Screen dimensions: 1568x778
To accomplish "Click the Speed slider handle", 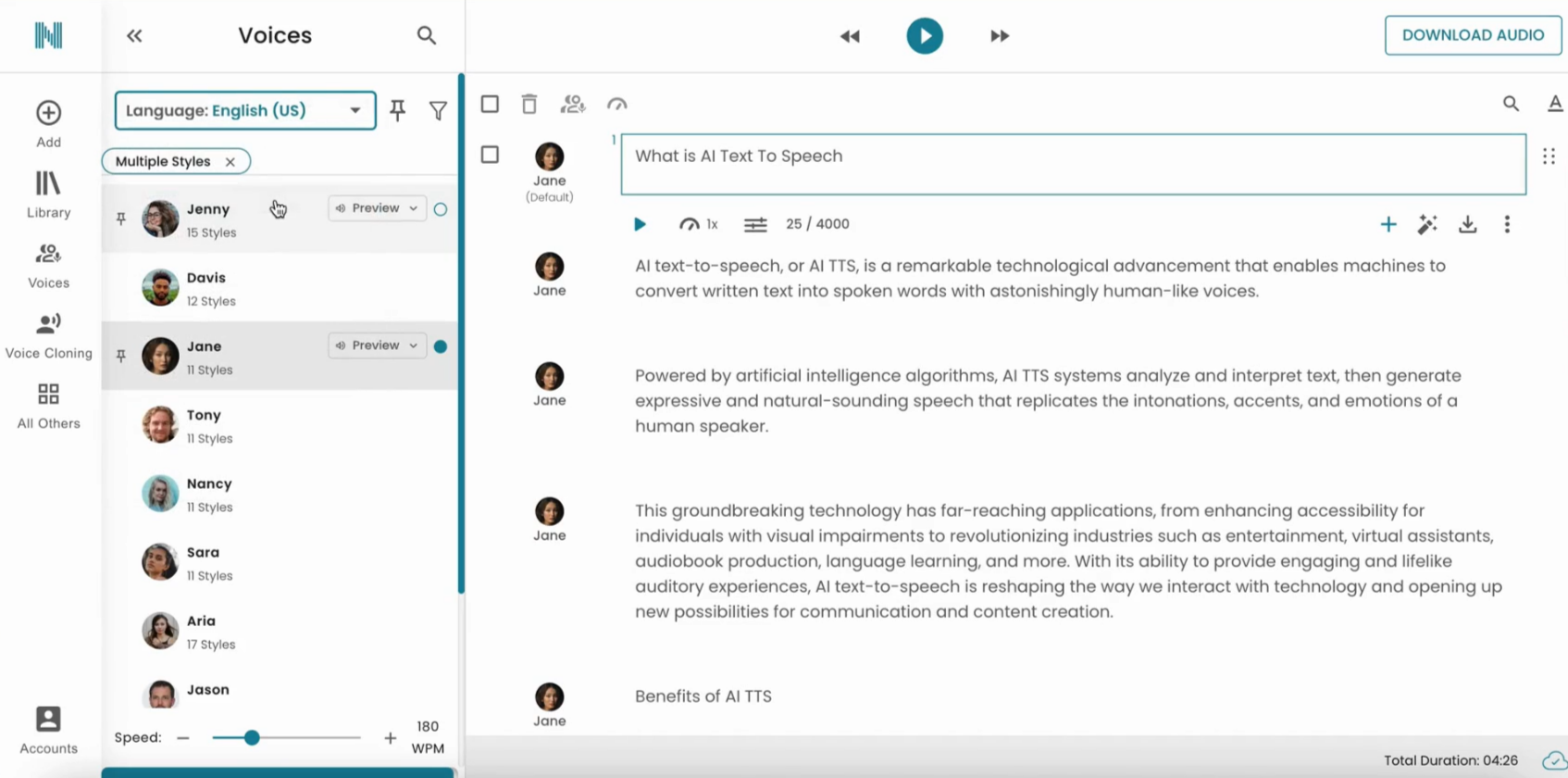I will [x=252, y=737].
